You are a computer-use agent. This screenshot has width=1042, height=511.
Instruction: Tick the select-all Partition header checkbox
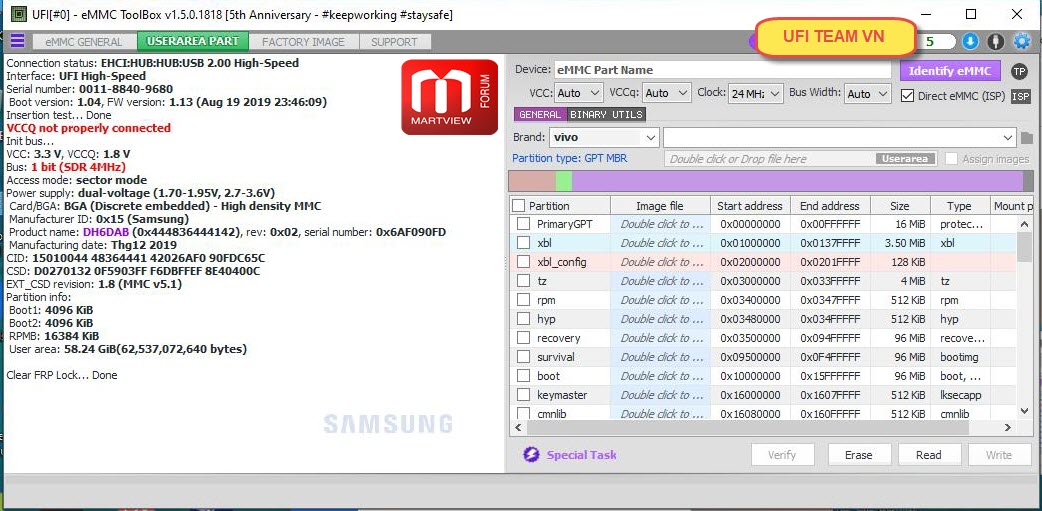click(x=518, y=206)
